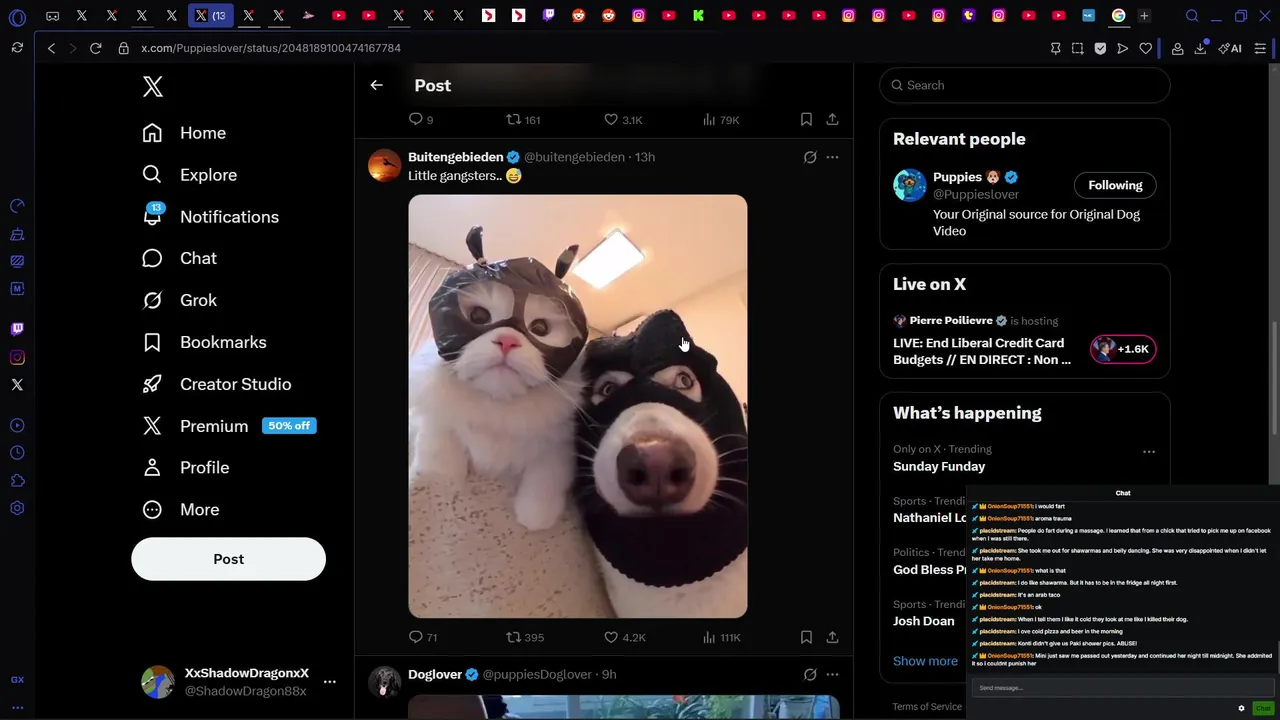Image resolution: width=1280 pixels, height=720 pixels.
Task: Reply to Buitengebieden's post (71 comments)
Action: pos(423,637)
